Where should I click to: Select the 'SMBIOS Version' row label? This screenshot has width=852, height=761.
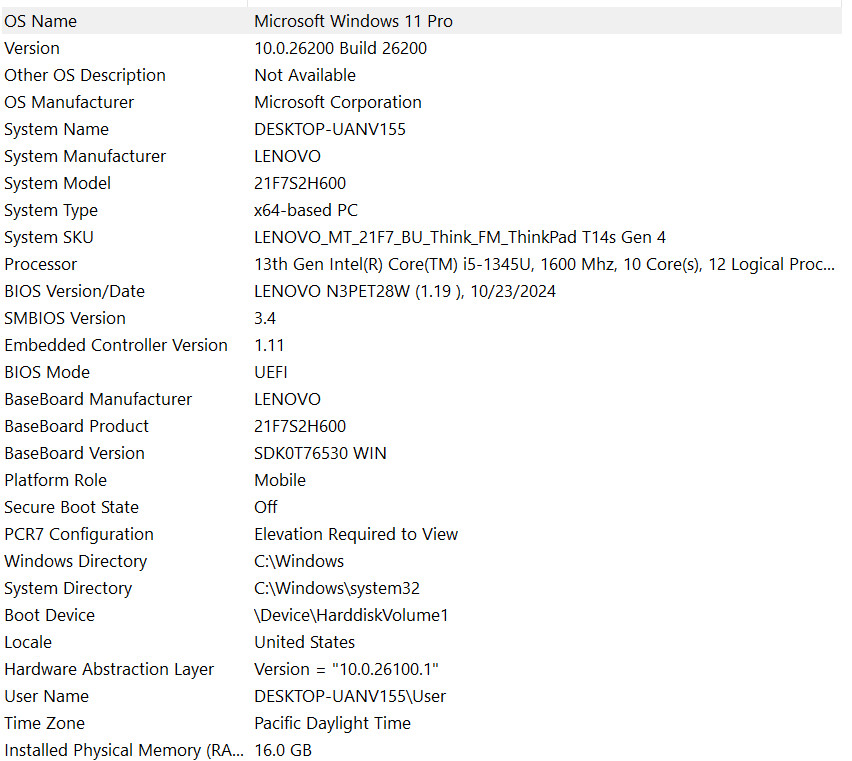point(65,318)
